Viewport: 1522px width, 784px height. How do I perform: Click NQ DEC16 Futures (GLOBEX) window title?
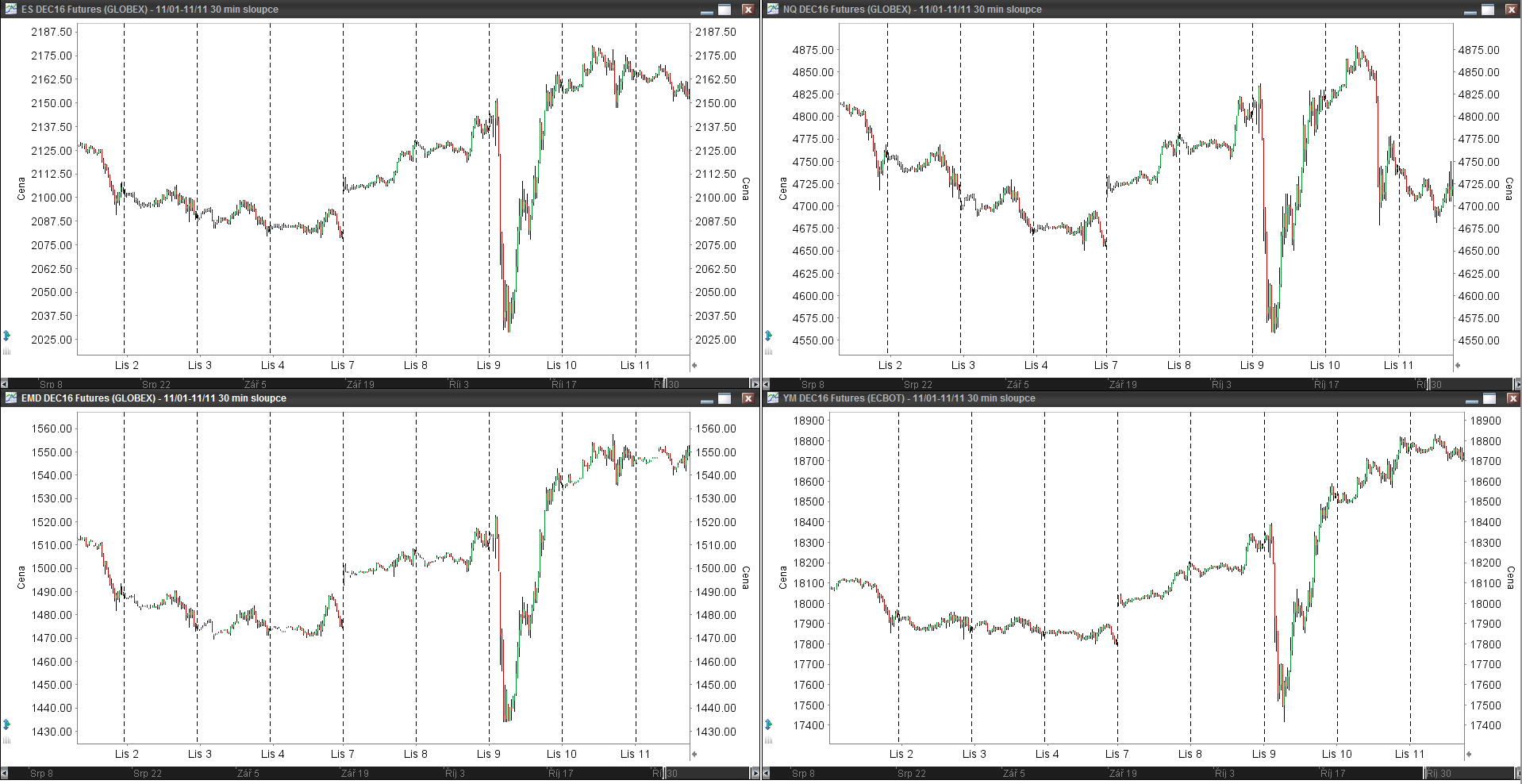[x=913, y=10]
